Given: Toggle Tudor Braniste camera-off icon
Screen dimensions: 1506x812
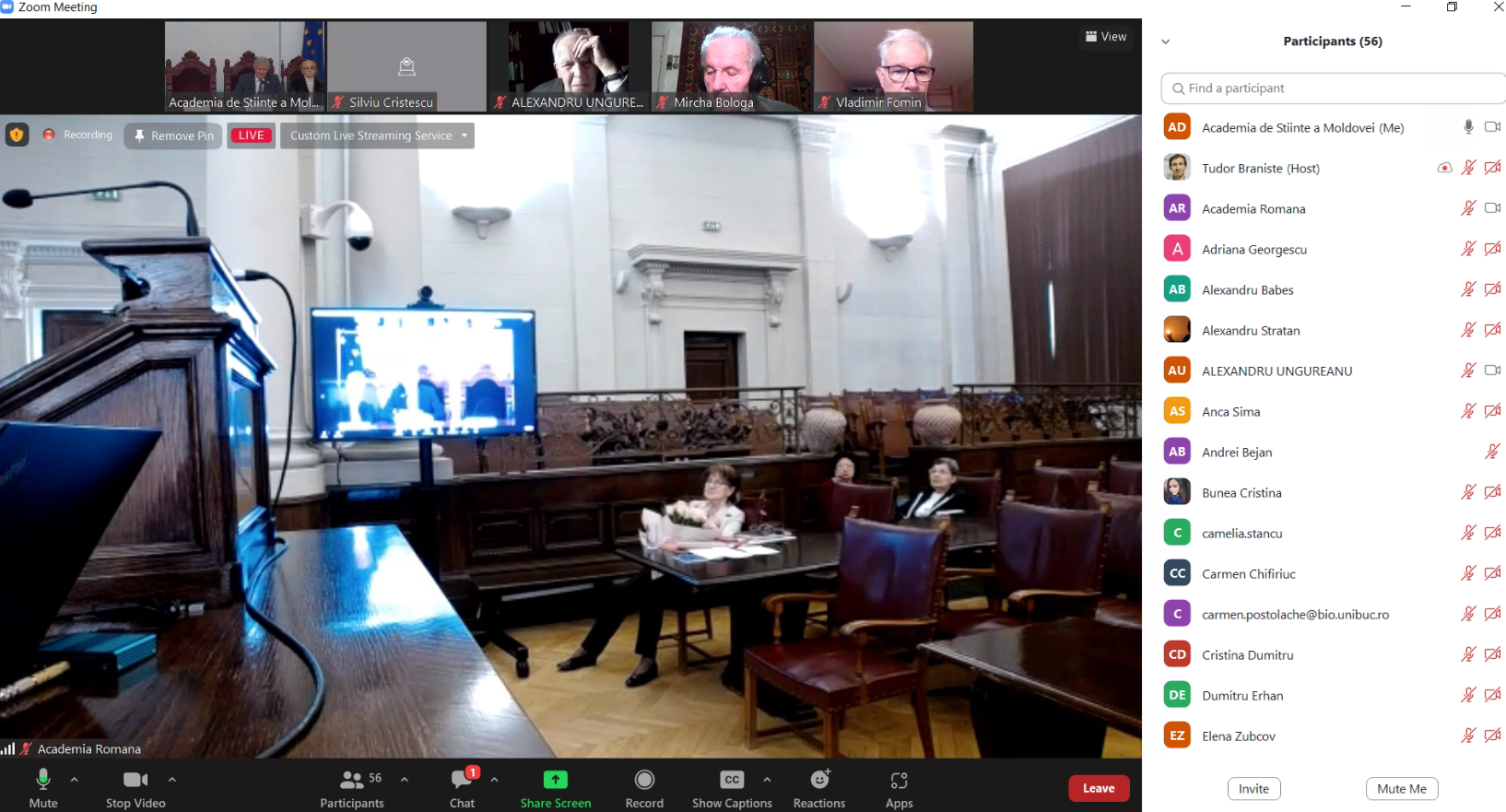Looking at the screenshot, I should click(1493, 168).
